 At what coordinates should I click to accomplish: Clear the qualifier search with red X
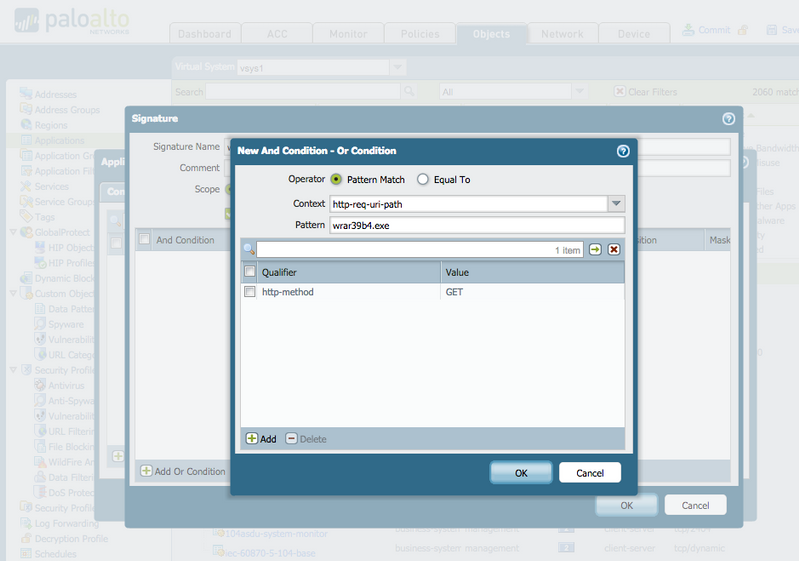614,250
